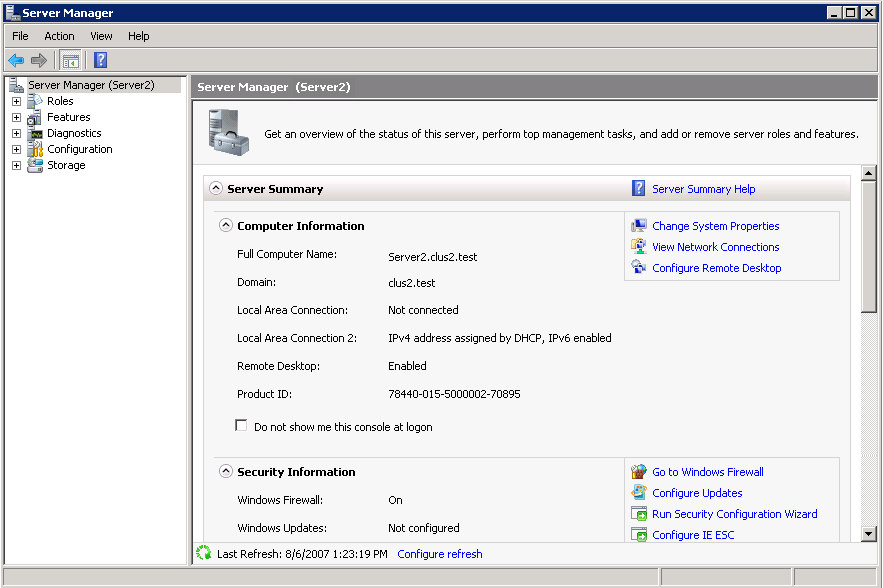Maximize the Server Manager window

pos(851,12)
